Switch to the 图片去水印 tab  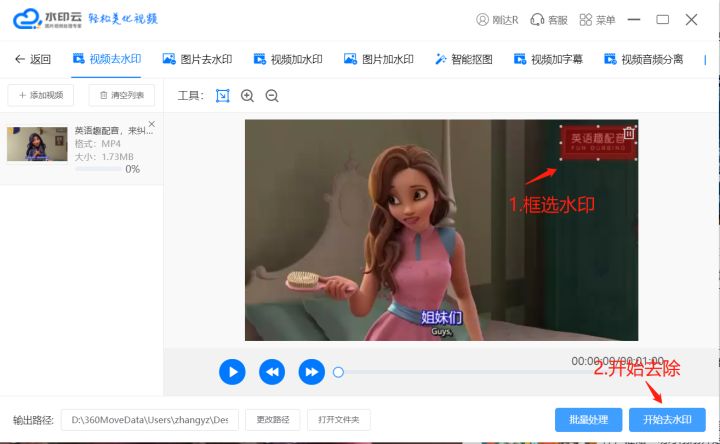(197, 59)
